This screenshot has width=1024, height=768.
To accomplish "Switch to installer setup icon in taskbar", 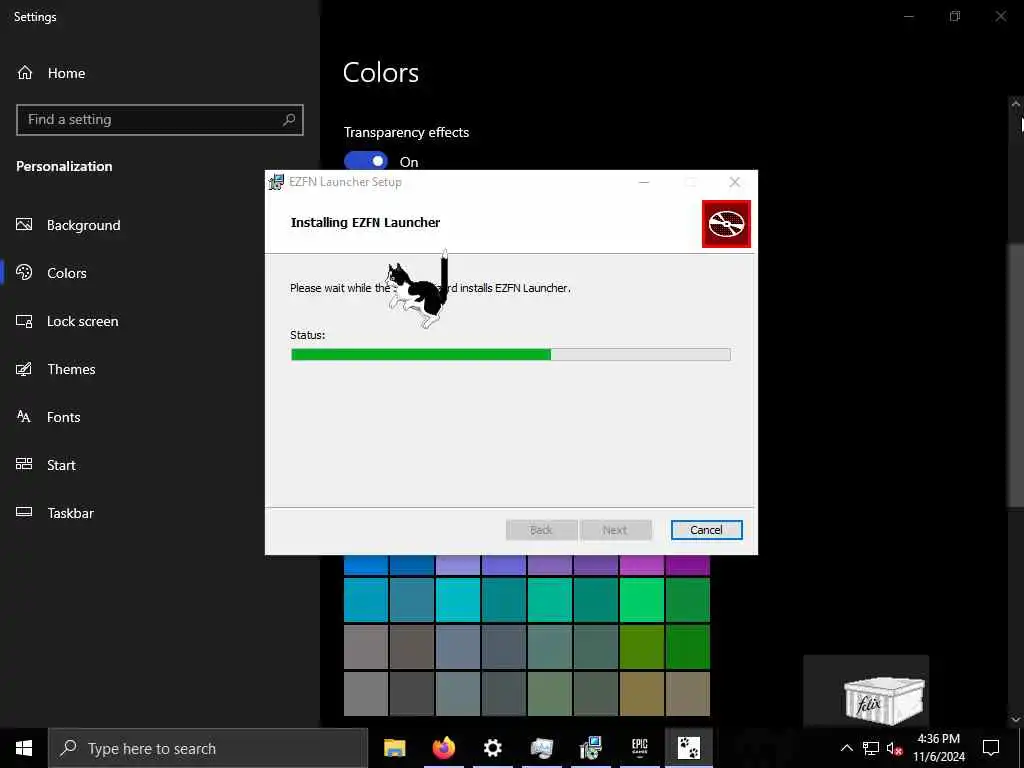I will (x=590, y=748).
